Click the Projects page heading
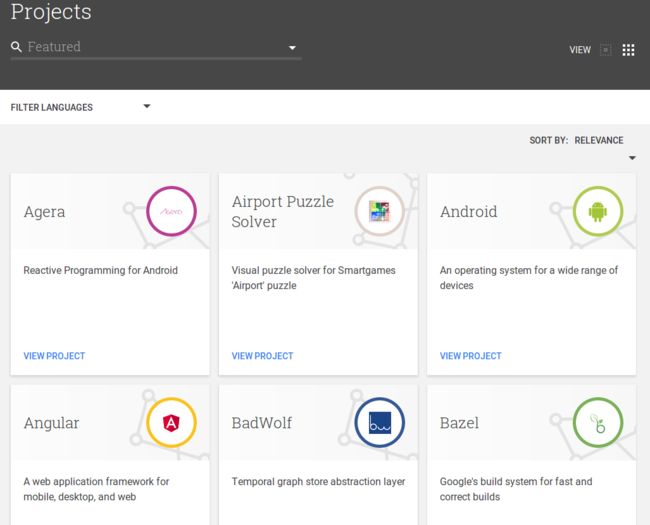 (51, 12)
